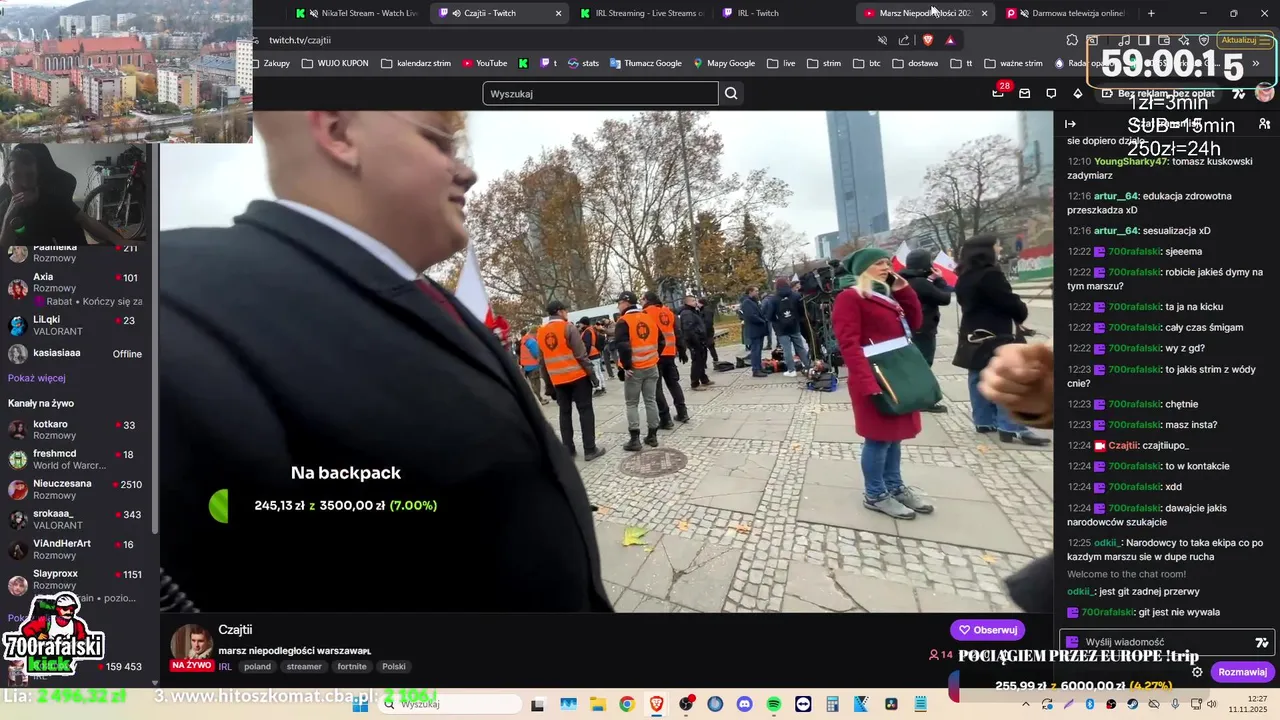The width and height of the screenshot is (1280, 720).
Task: Open the btc bookmarks folder
Action: point(868,63)
